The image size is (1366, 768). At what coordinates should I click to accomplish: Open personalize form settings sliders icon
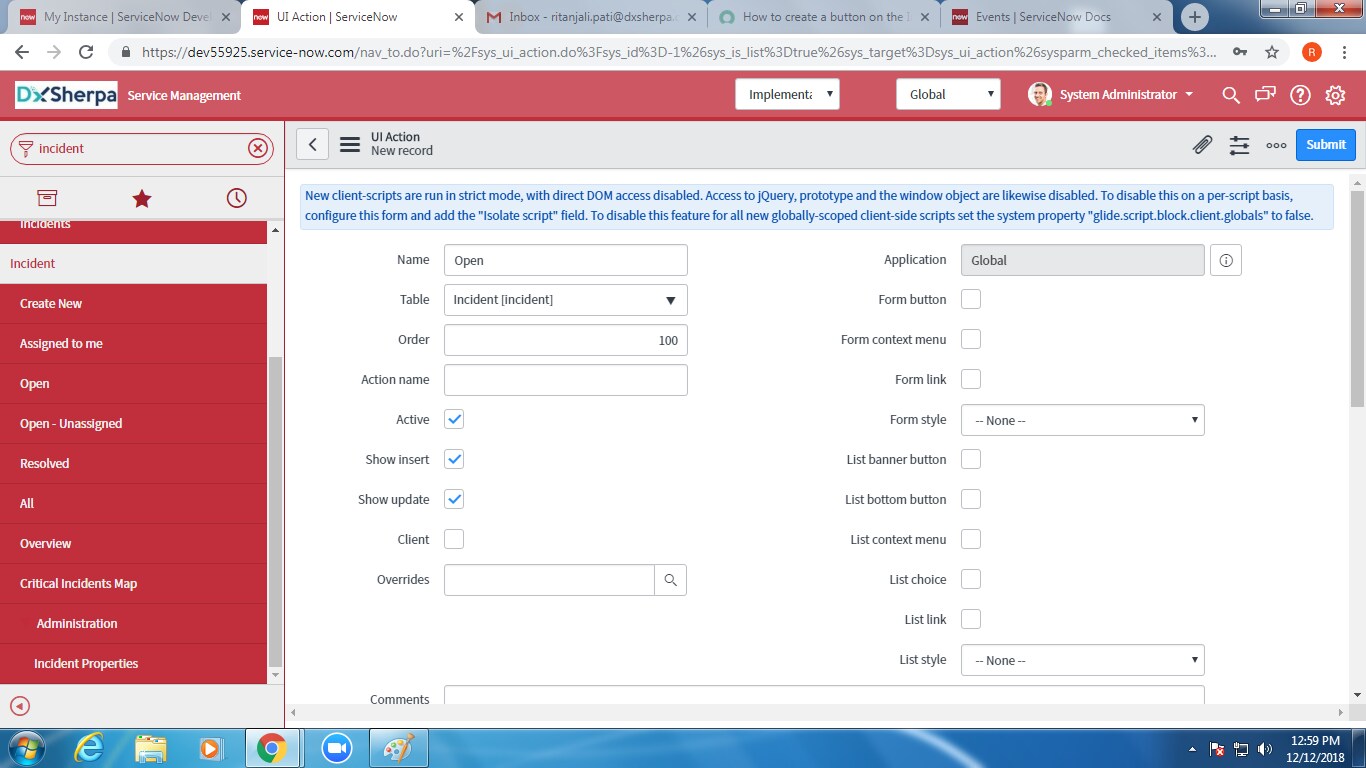coord(1240,145)
